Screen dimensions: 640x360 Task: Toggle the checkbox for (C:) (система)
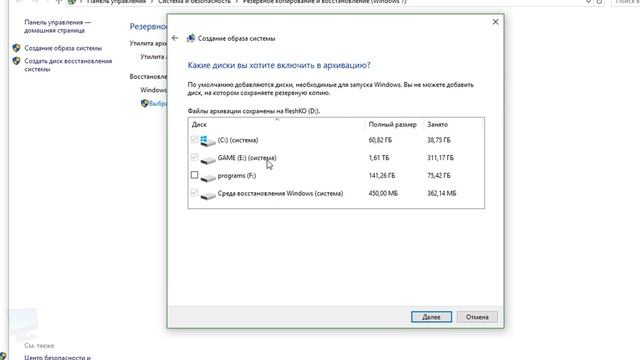click(194, 140)
